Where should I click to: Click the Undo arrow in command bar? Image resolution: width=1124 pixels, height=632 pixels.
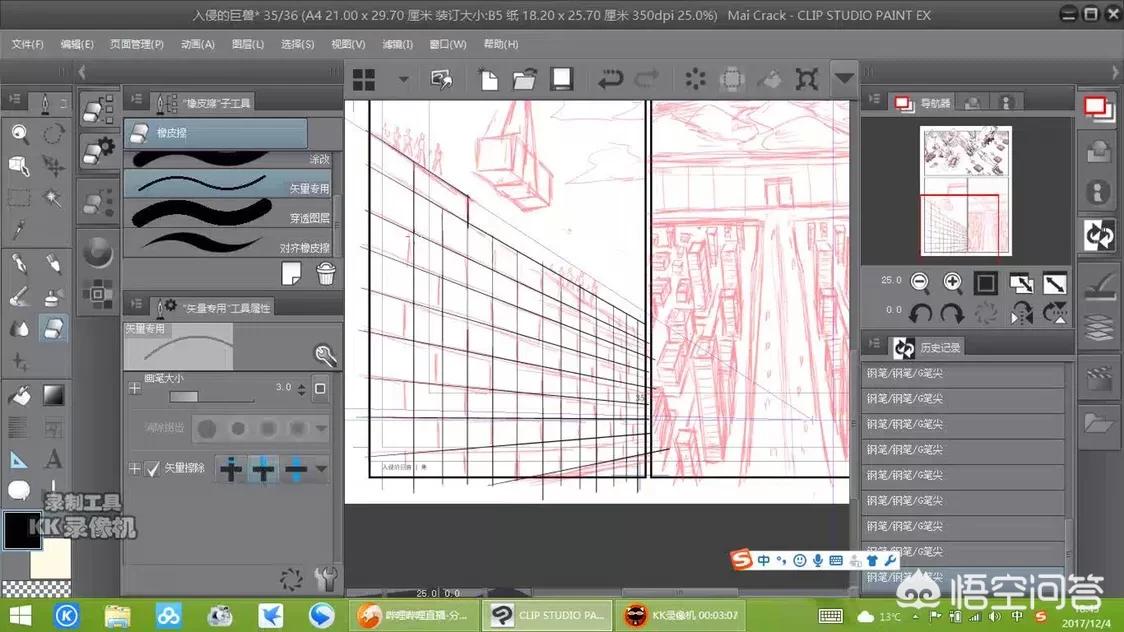click(x=610, y=79)
